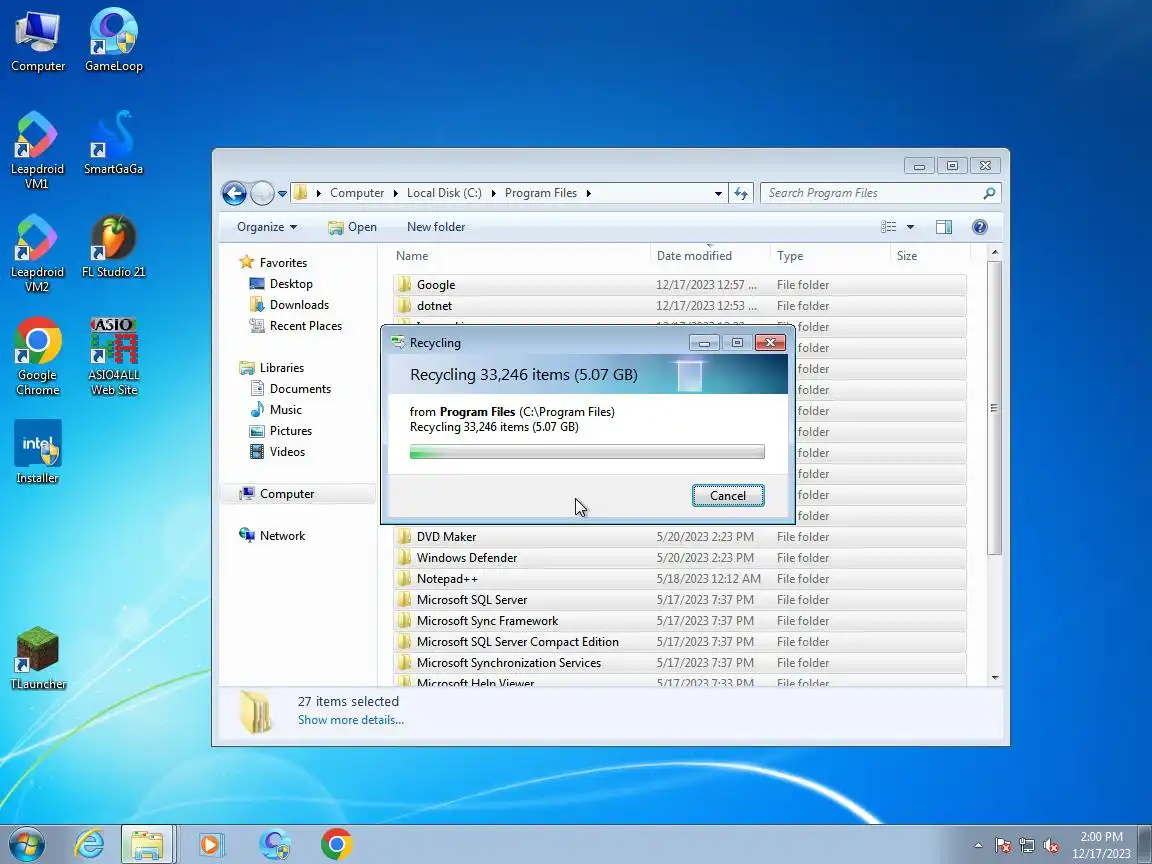Screen dimensions: 1152x864
Task: Cancel the Recycling operation
Action: [727, 495]
